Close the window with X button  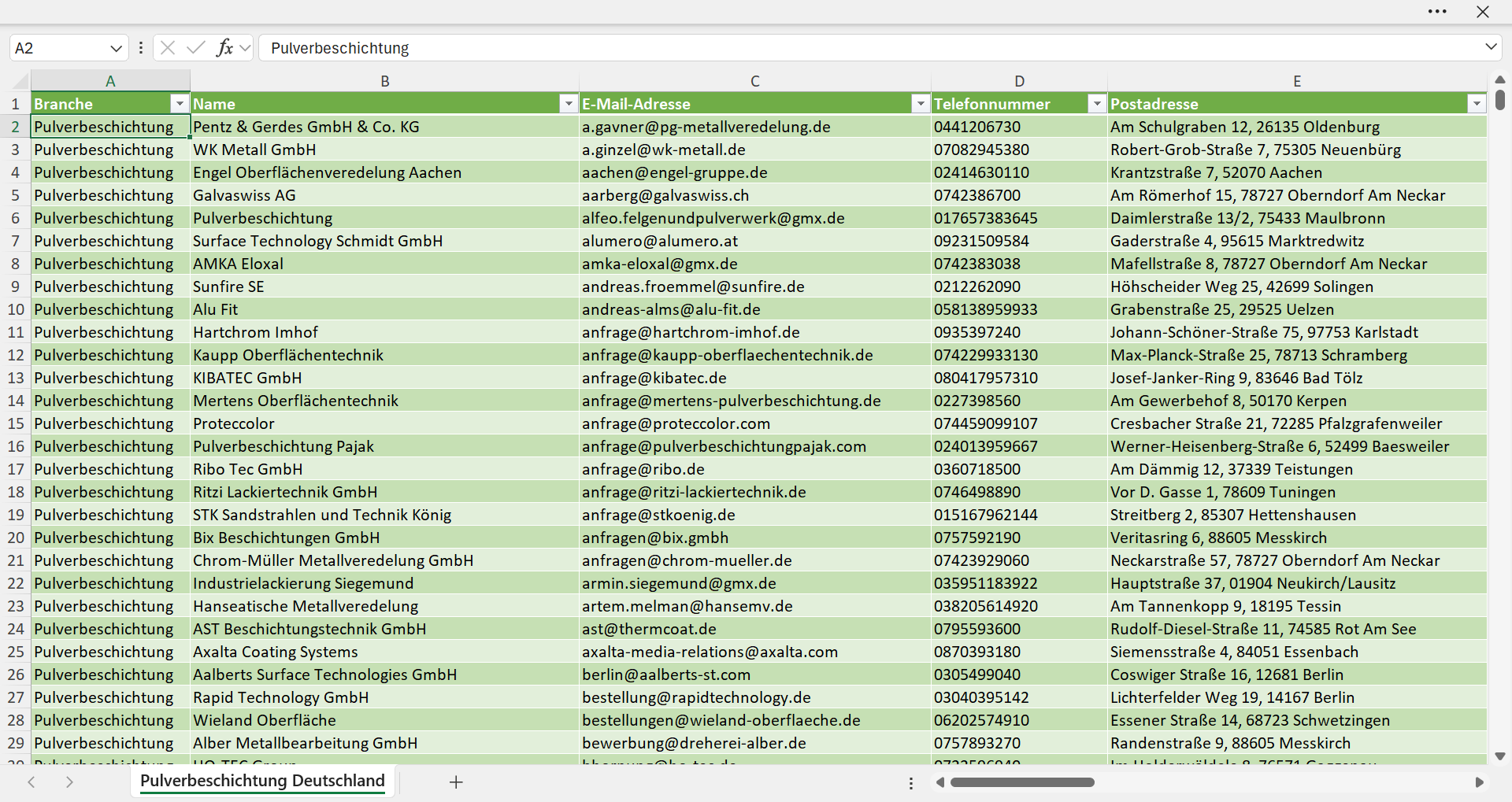[1483, 12]
